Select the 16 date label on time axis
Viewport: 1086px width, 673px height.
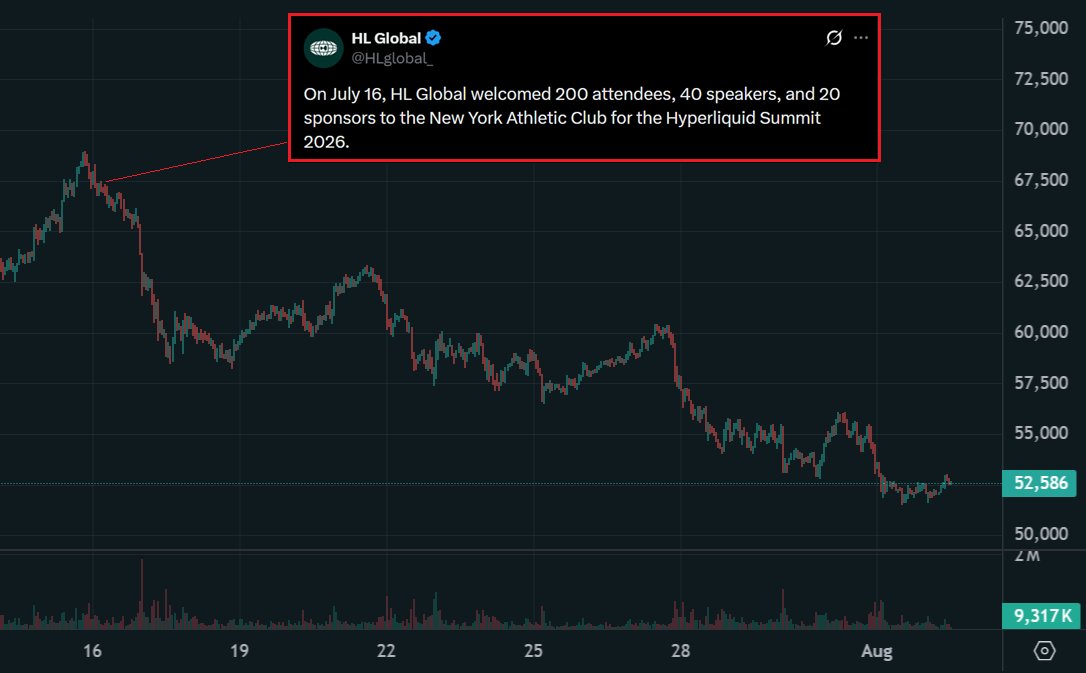click(x=92, y=651)
